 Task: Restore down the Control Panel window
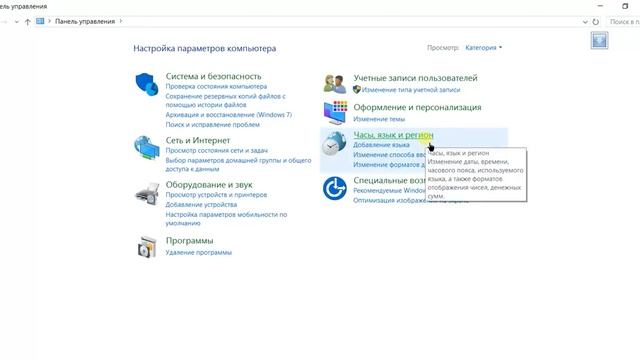(625, 6)
